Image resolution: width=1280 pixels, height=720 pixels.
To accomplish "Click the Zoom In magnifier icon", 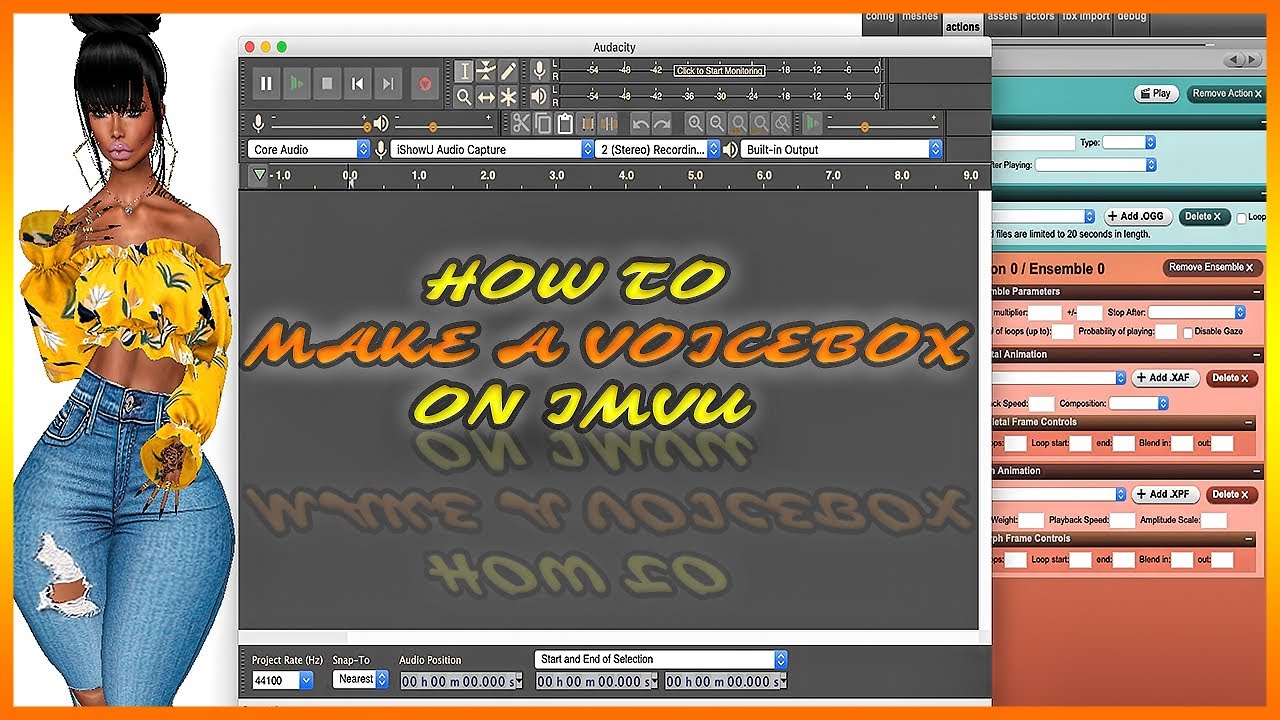I will coord(694,123).
